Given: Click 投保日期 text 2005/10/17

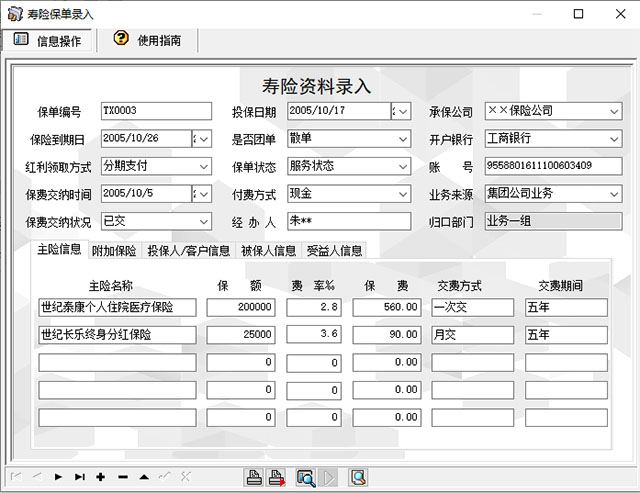Looking at the screenshot, I should [317, 111].
